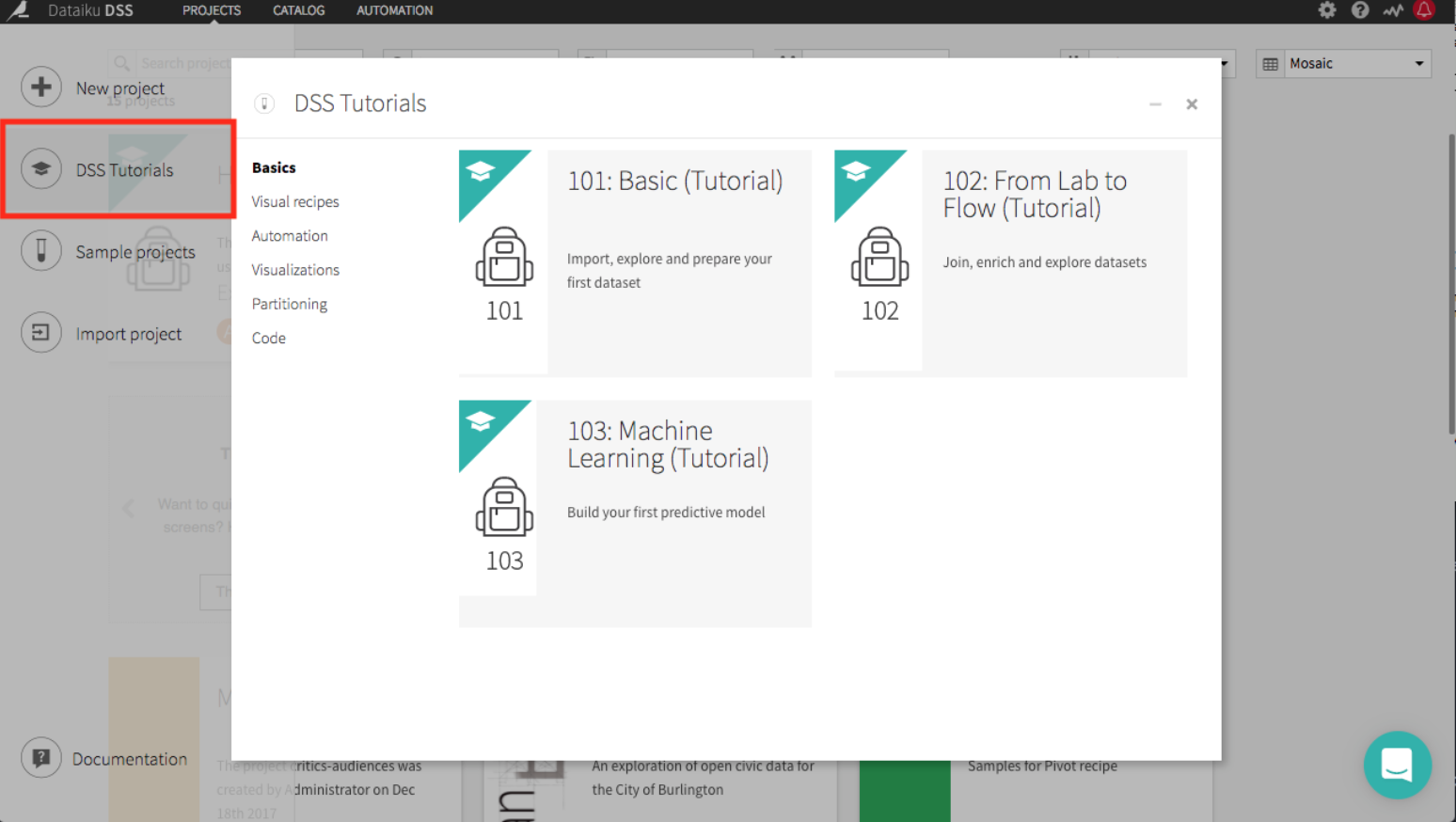The image size is (1456, 822).
Task: Click 'Build your first predictive model' text
Action: tap(666, 512)
